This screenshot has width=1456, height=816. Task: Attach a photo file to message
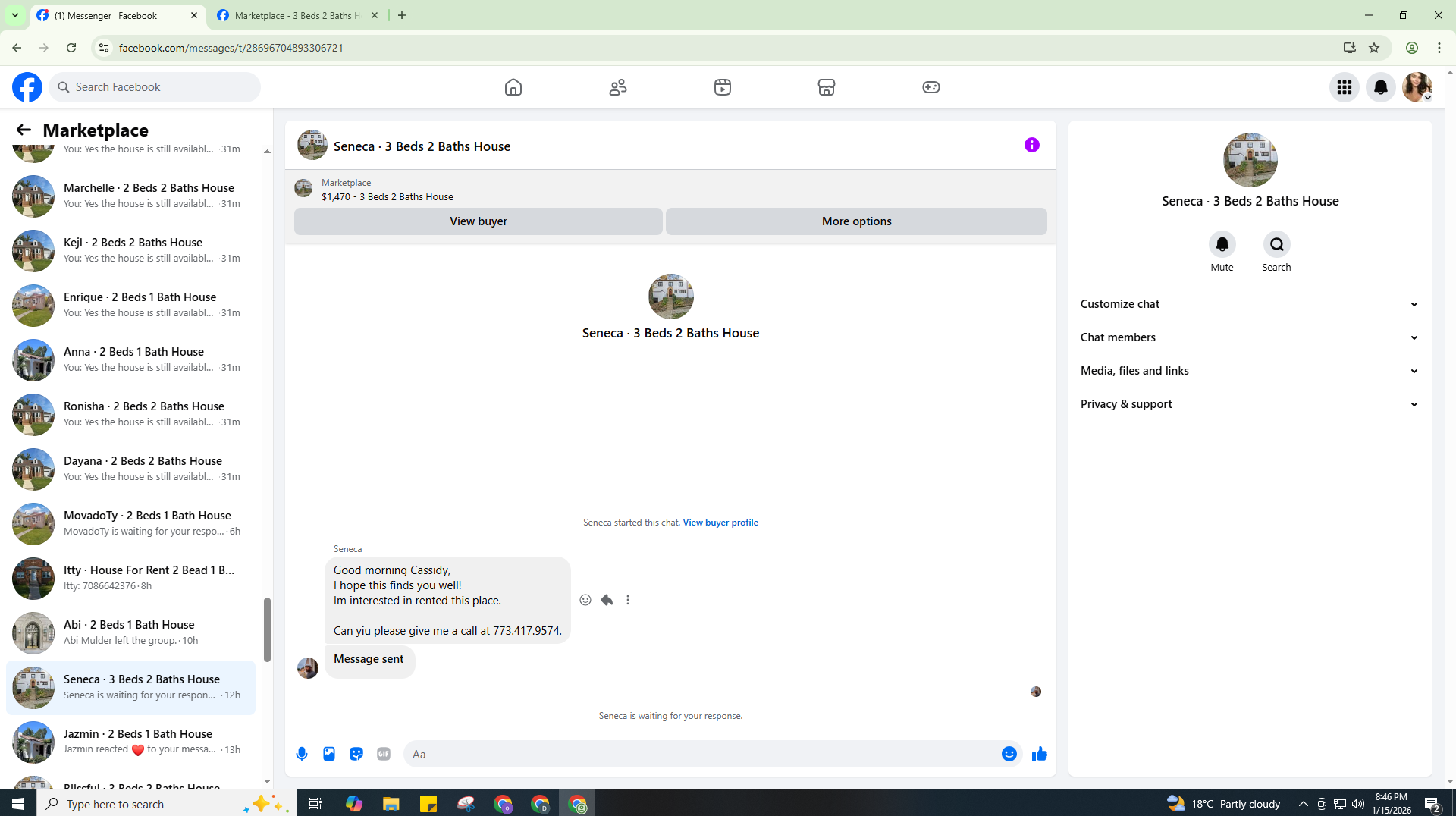329,754
